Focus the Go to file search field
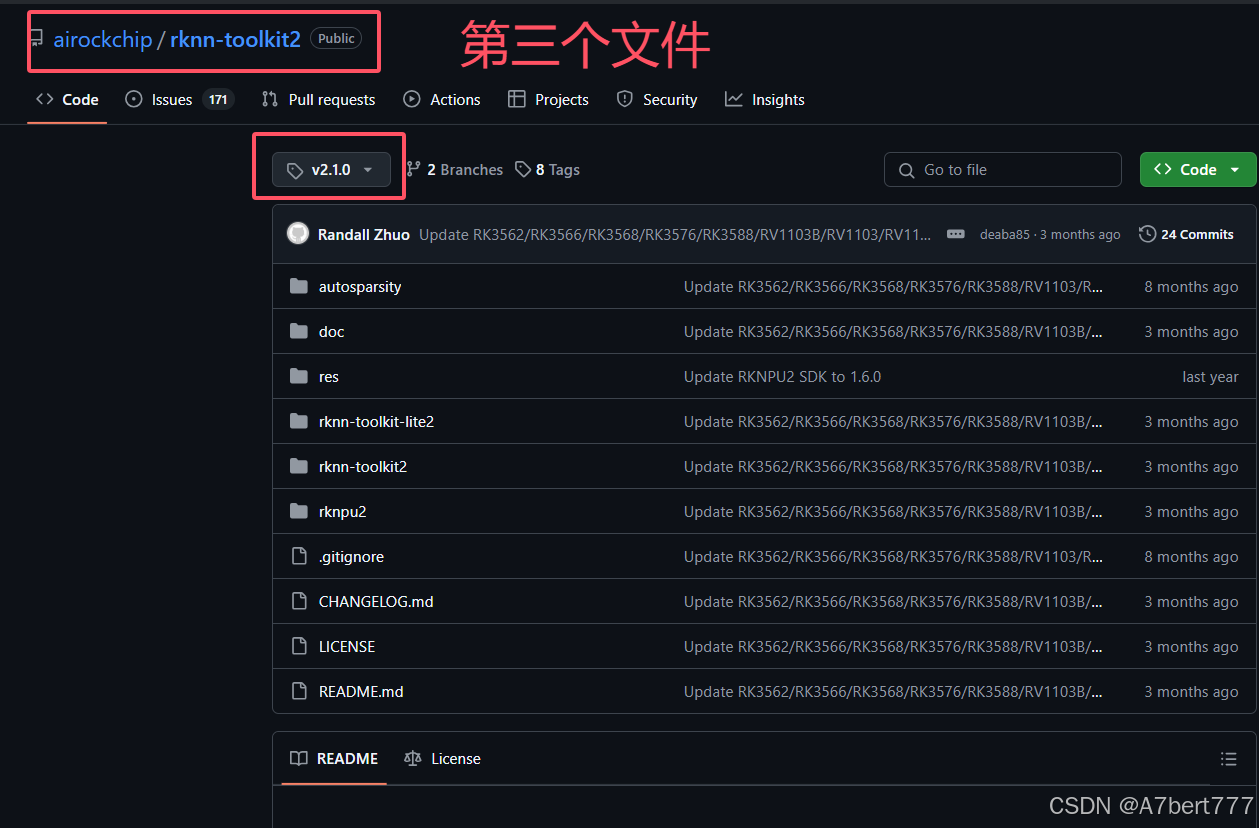 point(1003,170)
